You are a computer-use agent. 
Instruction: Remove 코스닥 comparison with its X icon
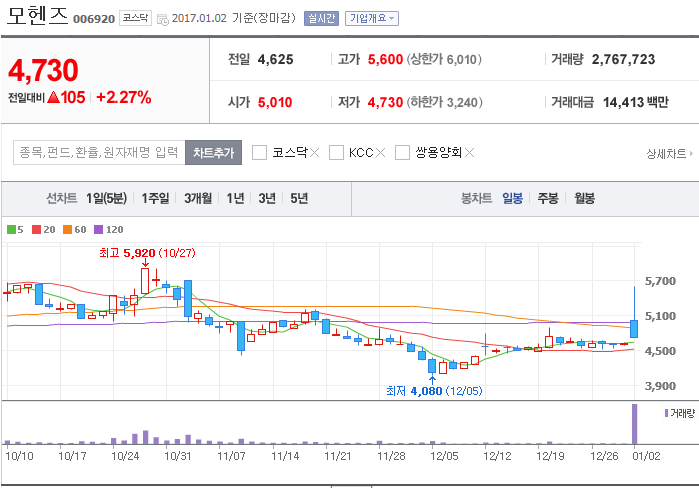click(x=314, y=153)
